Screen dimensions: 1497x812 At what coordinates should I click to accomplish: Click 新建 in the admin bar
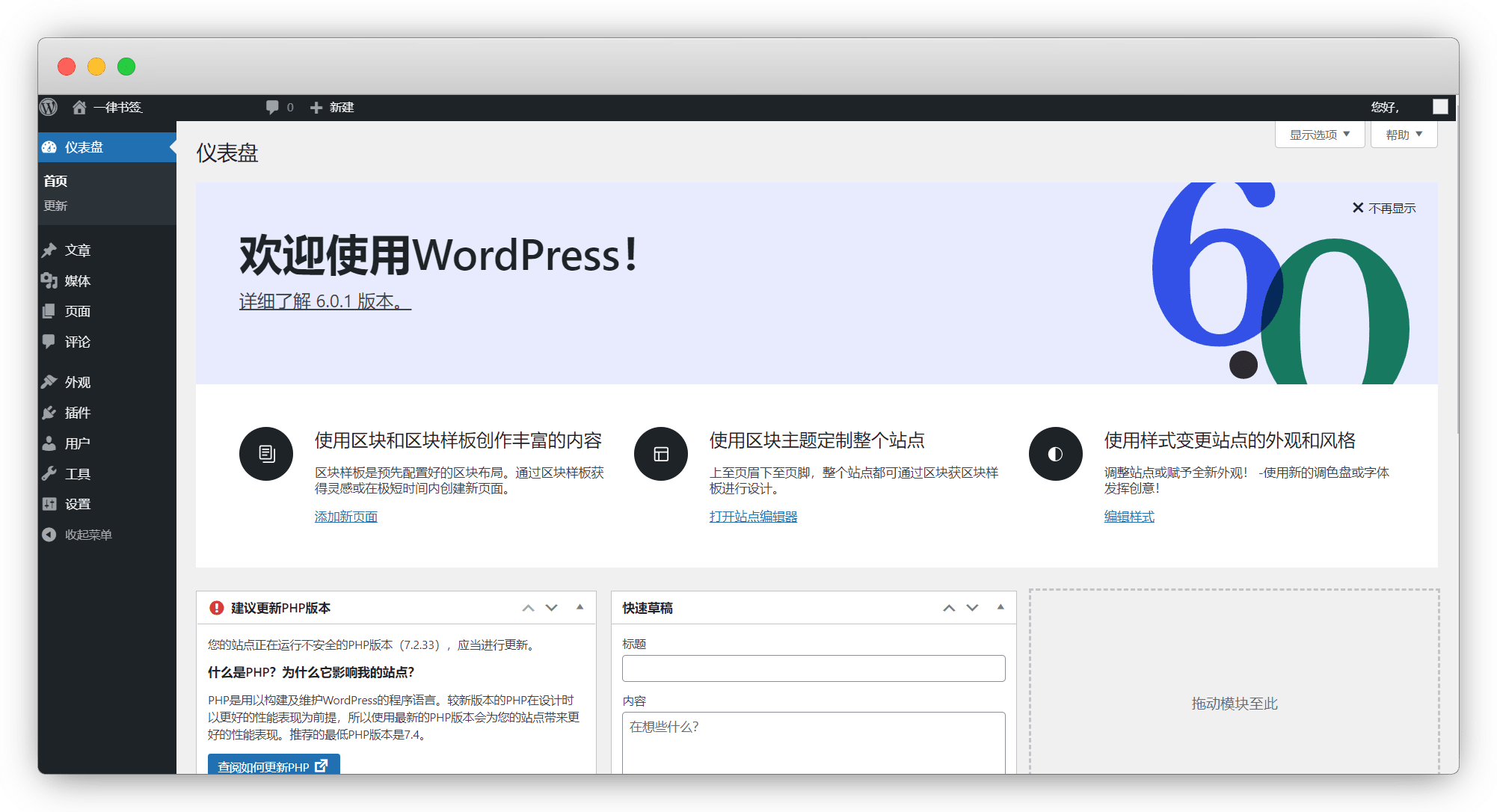coord(342,108)
